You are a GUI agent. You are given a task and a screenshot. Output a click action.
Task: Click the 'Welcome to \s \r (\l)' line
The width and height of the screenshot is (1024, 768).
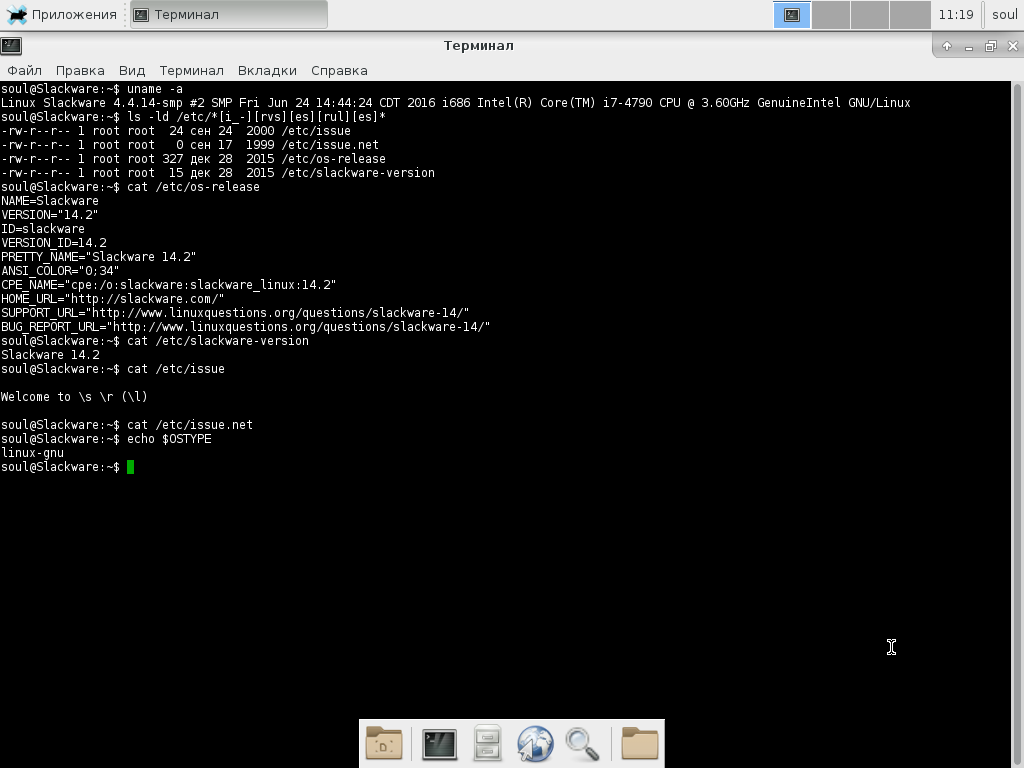click(74, 397)
